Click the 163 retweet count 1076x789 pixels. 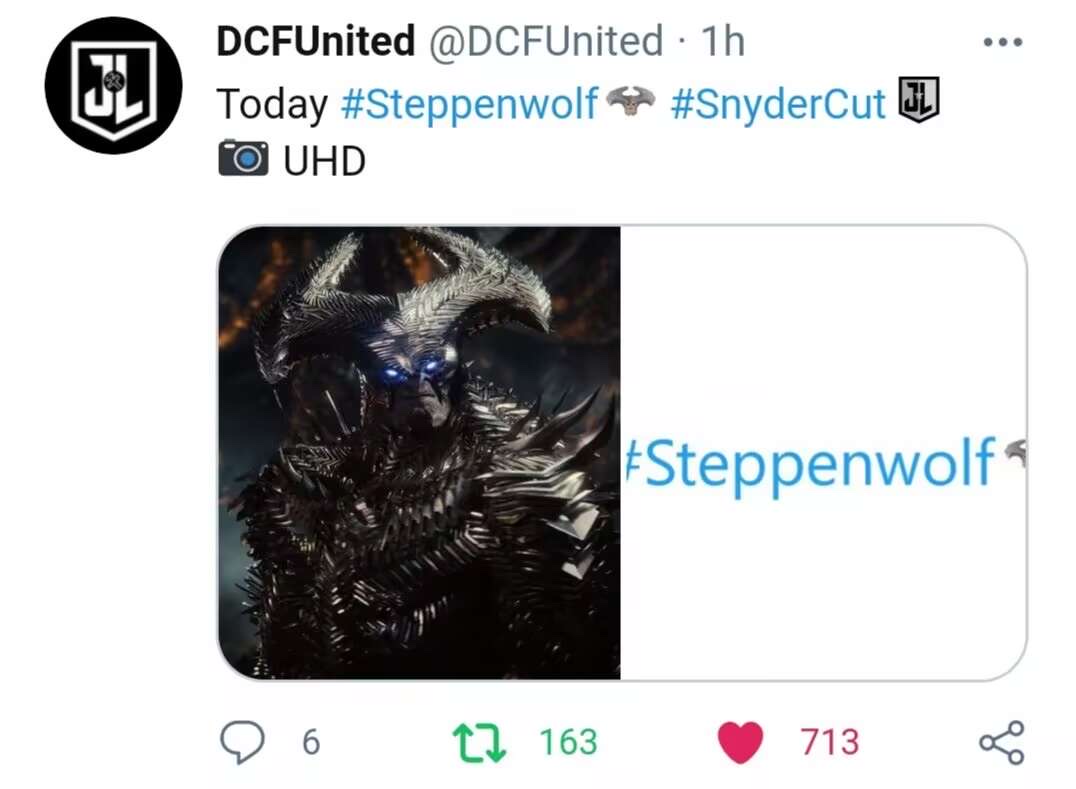pos(568,742)
